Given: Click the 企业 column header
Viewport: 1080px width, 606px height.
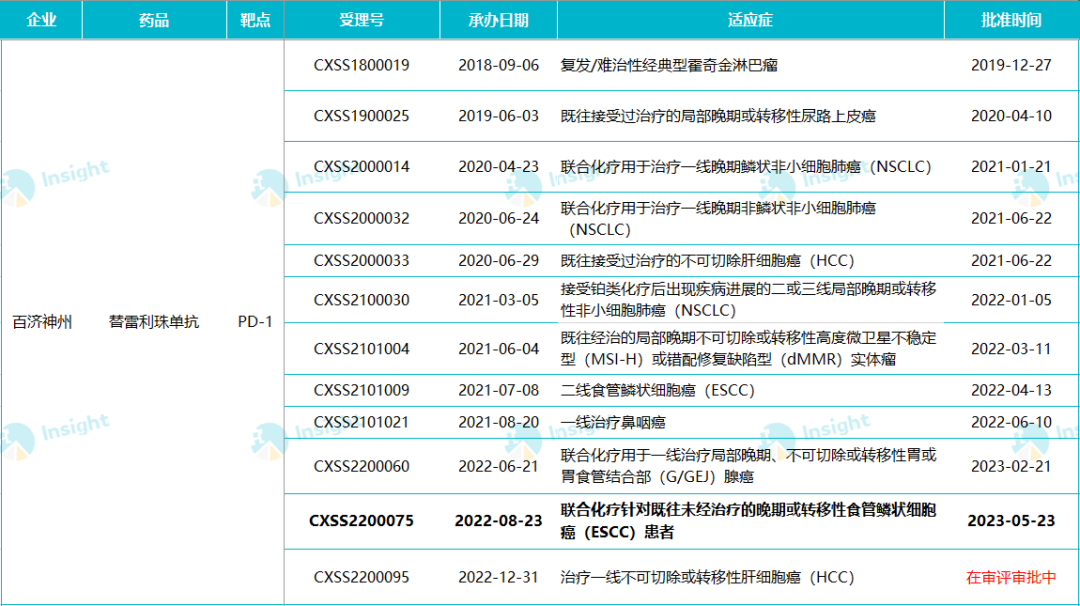Looking at the screenshot, I should tap(41, 20).
